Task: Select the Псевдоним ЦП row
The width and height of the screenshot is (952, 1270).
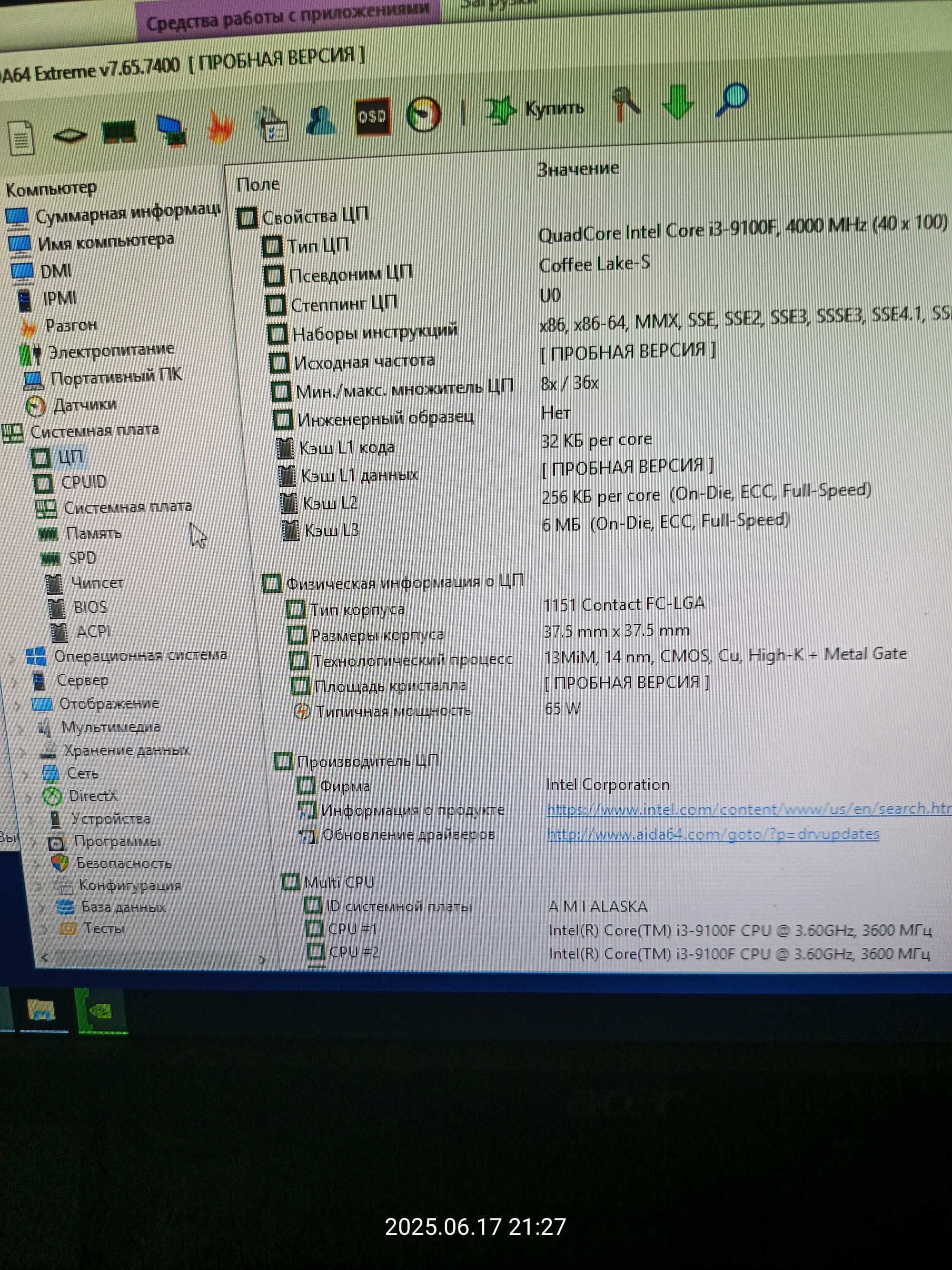Action: pos(457,270)
